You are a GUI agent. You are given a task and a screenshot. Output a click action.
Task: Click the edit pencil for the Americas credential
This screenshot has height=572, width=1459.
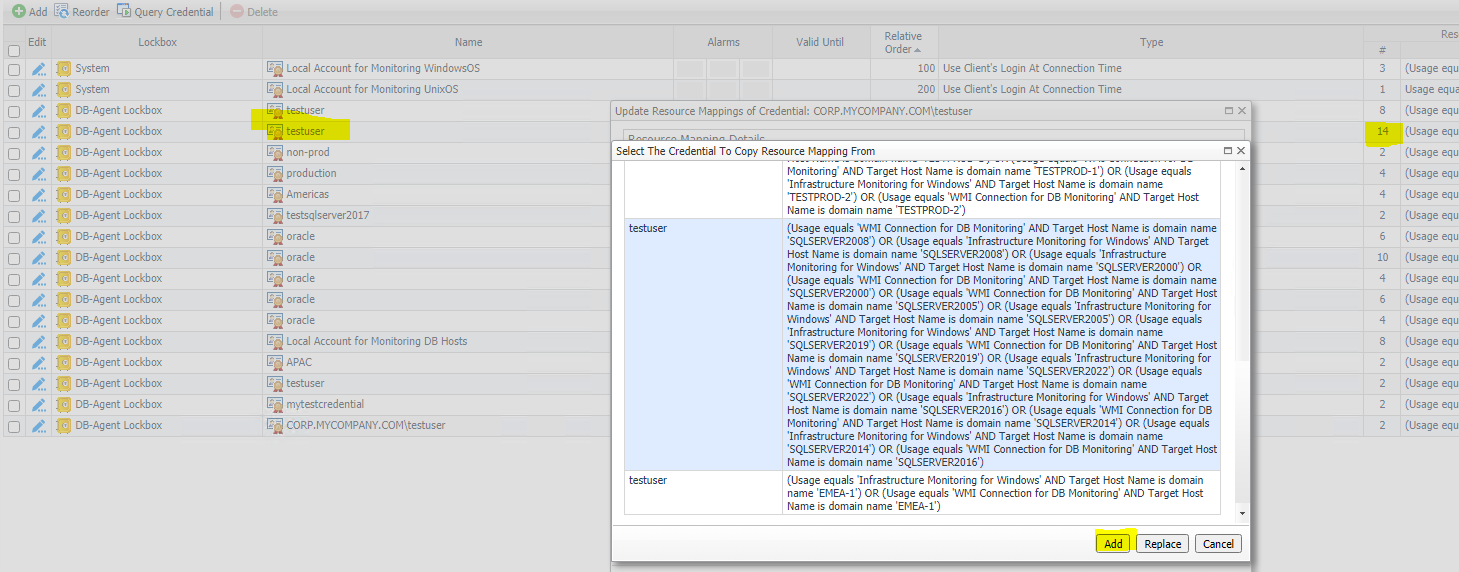click(39, 195)
